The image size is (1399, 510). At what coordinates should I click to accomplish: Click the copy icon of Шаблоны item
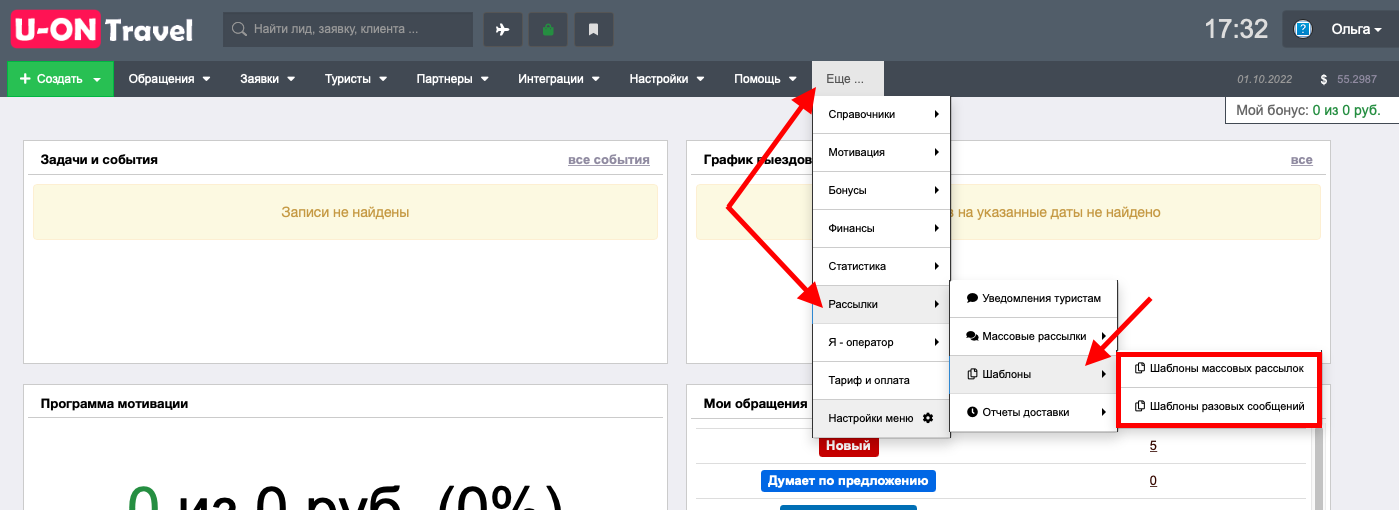pyautogui.click(x=972, y=374)
